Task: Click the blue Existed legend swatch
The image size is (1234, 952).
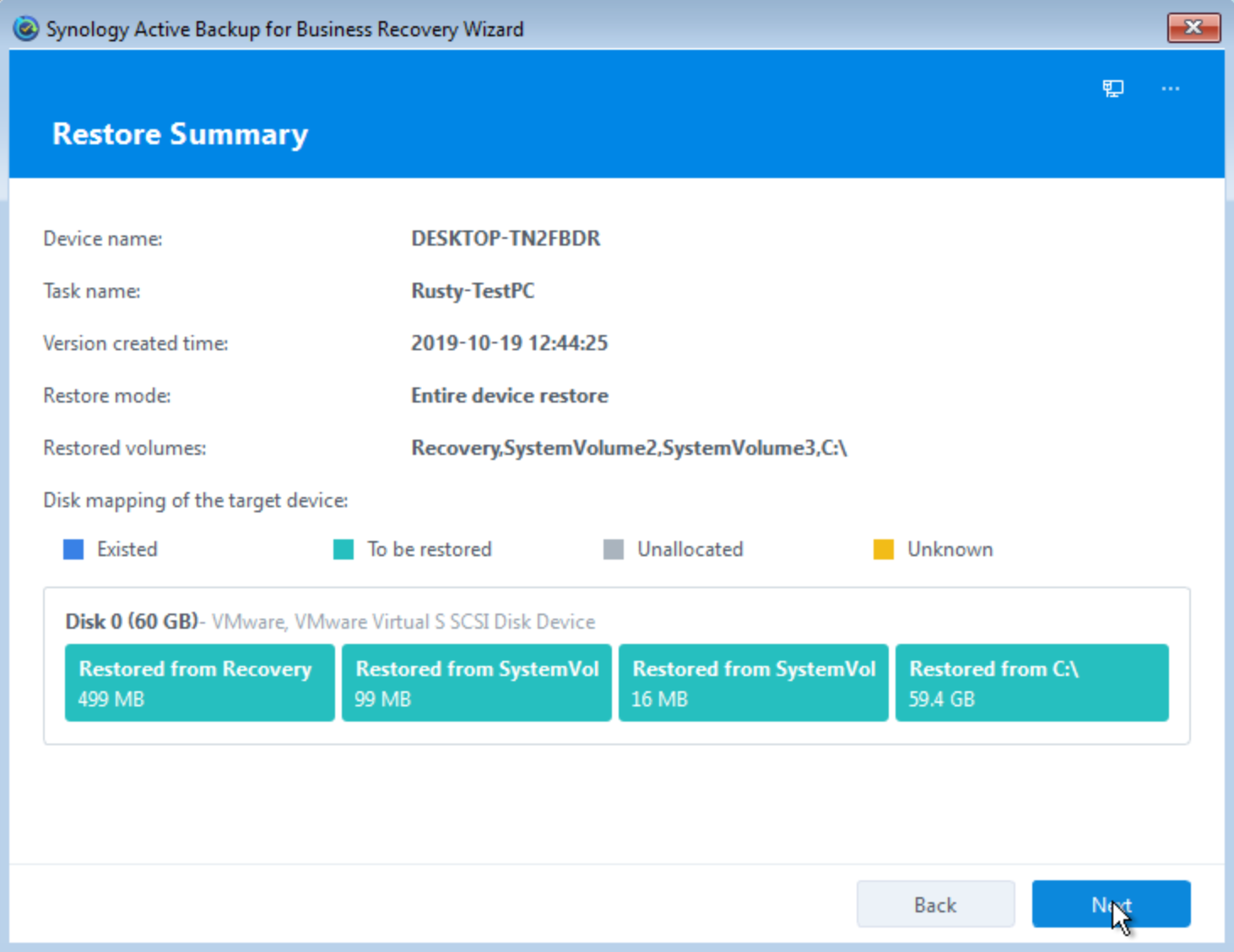Action: click(x=73, y=549)
